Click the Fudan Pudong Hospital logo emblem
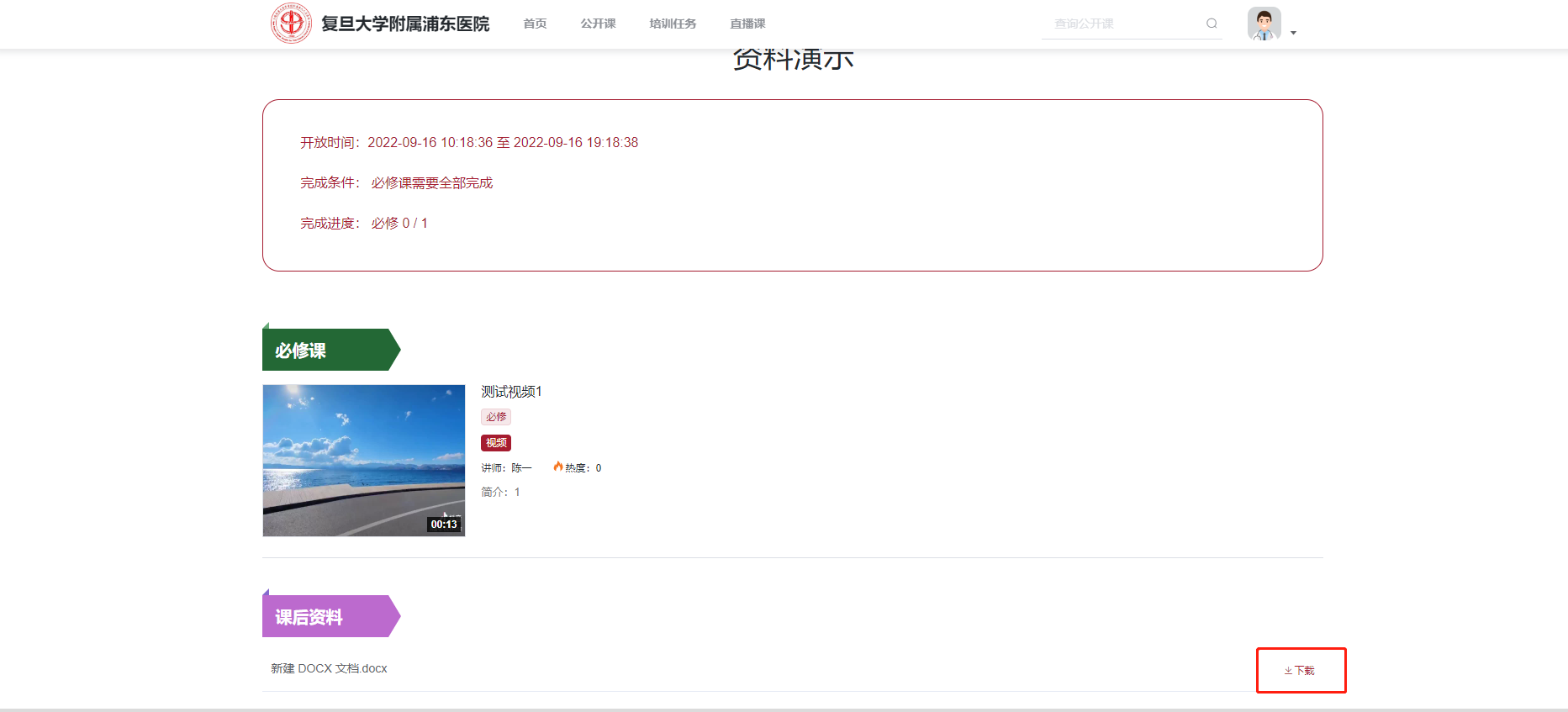Screen dimensions: 1568x712 291,23
